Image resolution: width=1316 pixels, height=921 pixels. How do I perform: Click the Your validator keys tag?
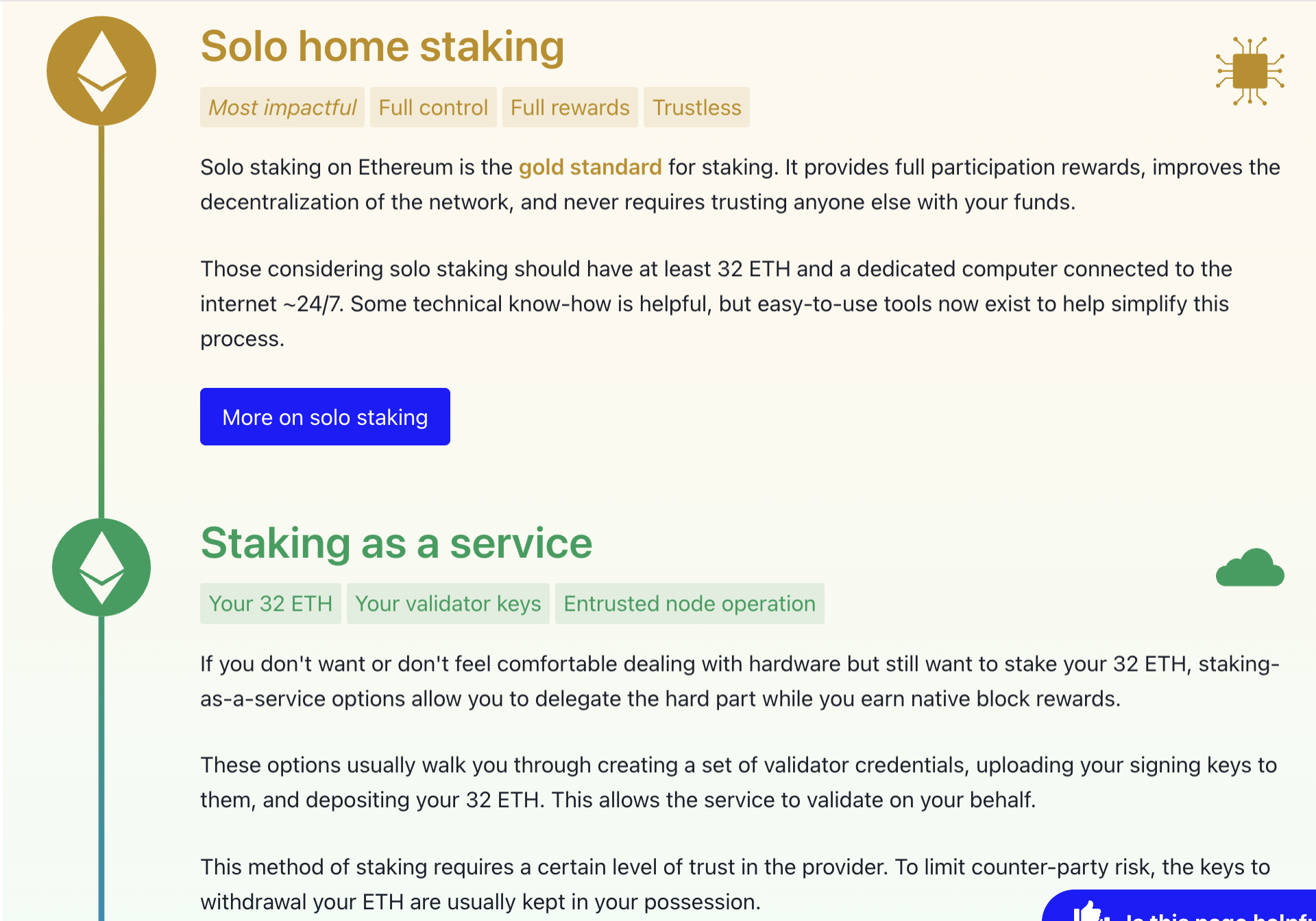[448, 604]
